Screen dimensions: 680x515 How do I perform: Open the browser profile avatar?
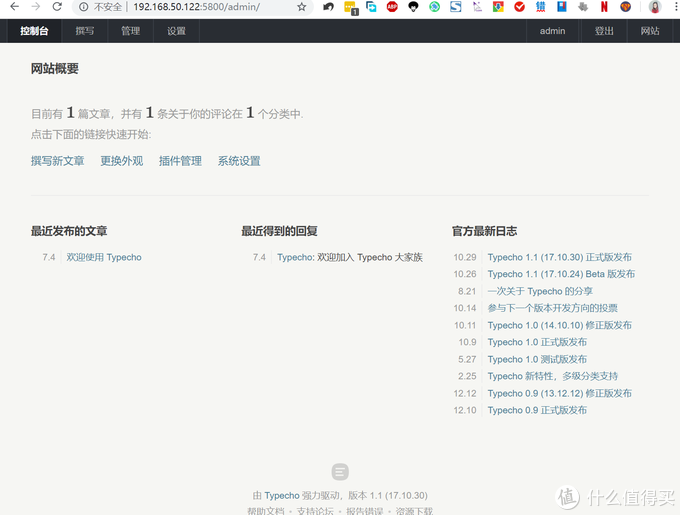coord(655,7)
